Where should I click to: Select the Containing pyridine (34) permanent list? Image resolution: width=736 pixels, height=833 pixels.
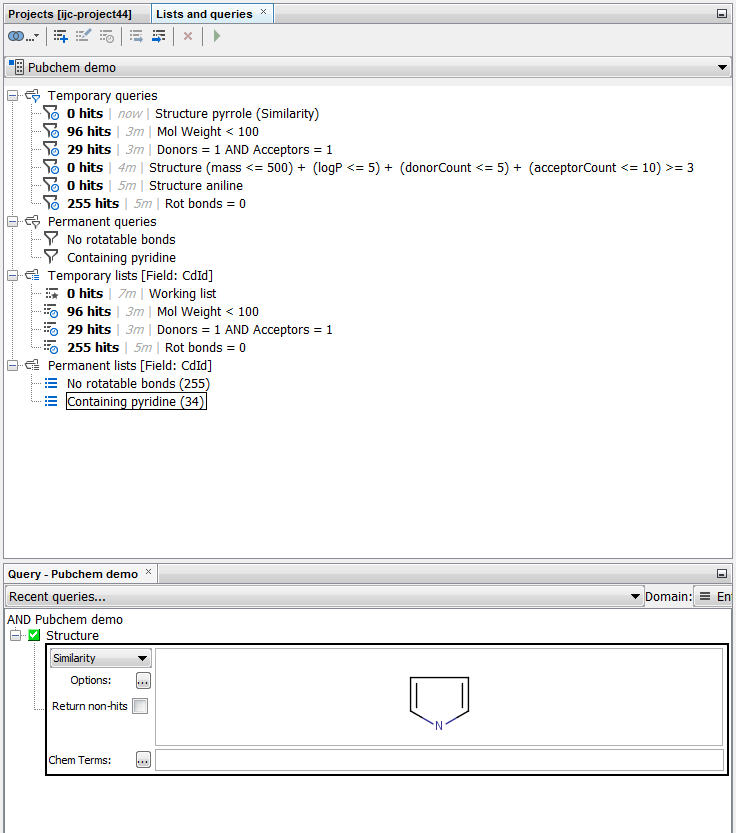pyautogui.click(x=136, y=402)
